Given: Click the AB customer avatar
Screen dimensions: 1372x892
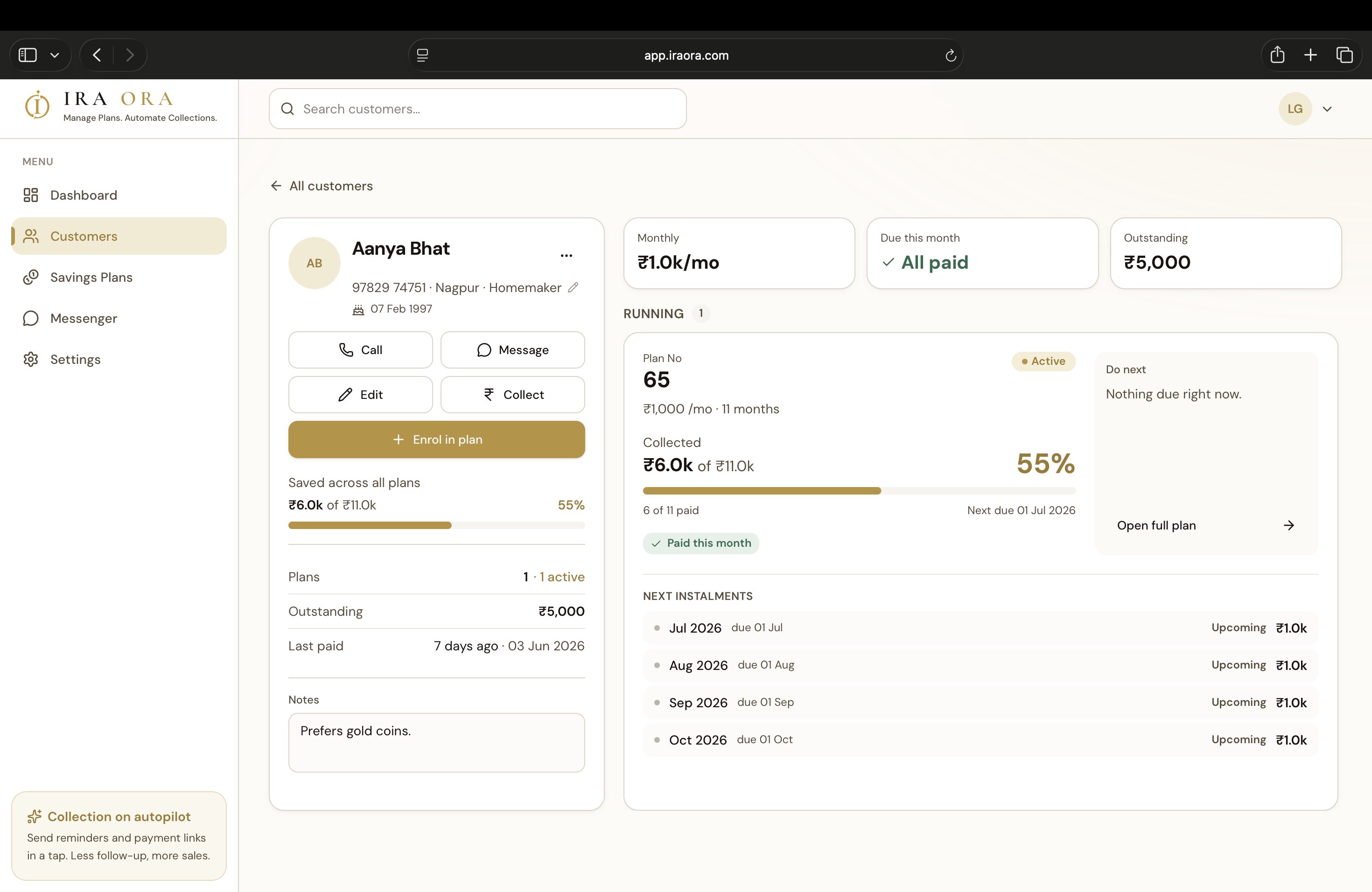Looking at the screenshot, I should [x=314, y=263].
